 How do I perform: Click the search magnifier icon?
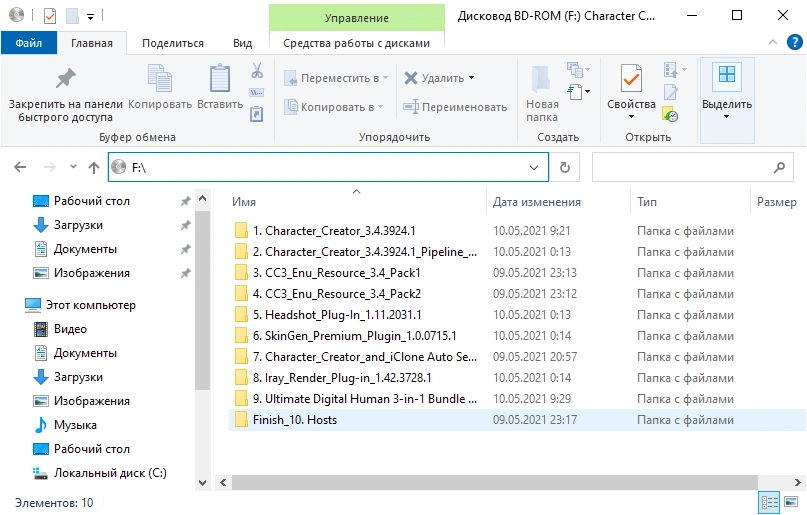(x=779, y=167)
